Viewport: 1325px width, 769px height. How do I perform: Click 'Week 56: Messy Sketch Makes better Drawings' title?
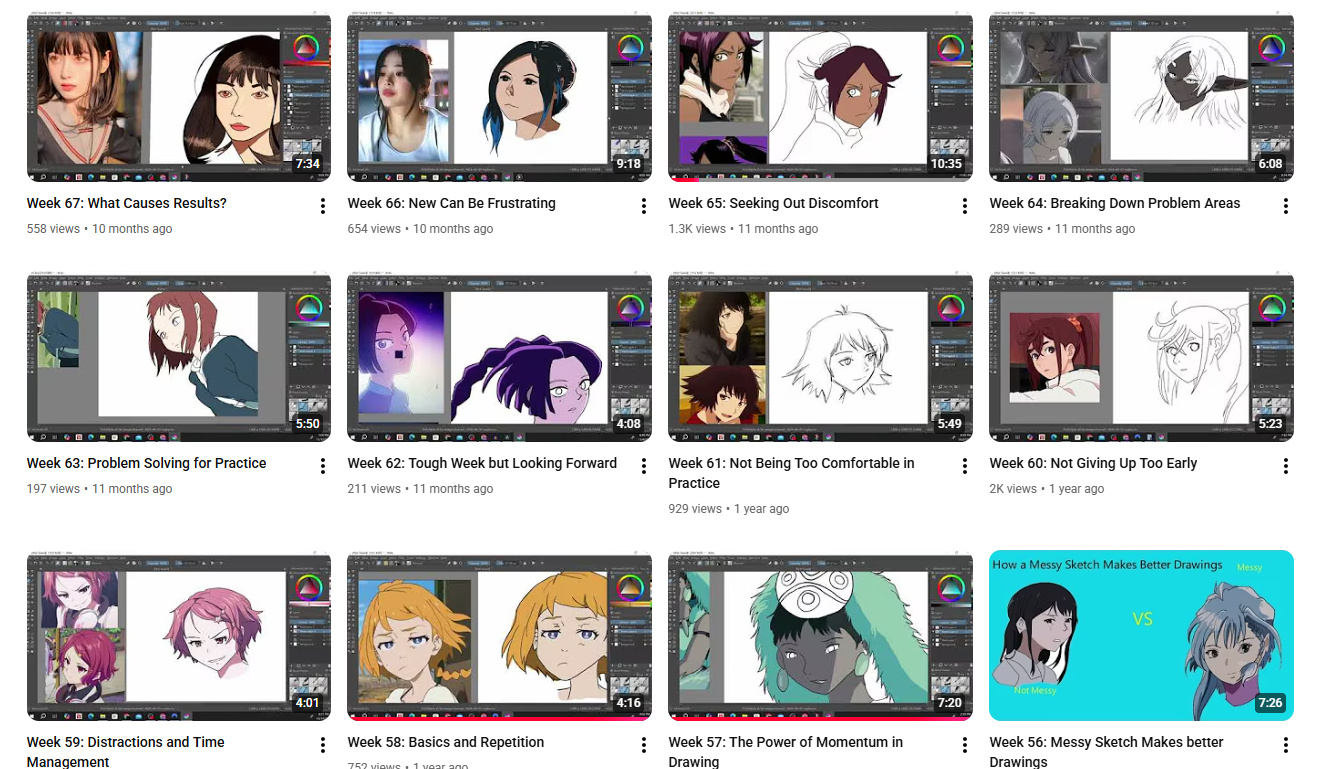[x=1107, y=752]
